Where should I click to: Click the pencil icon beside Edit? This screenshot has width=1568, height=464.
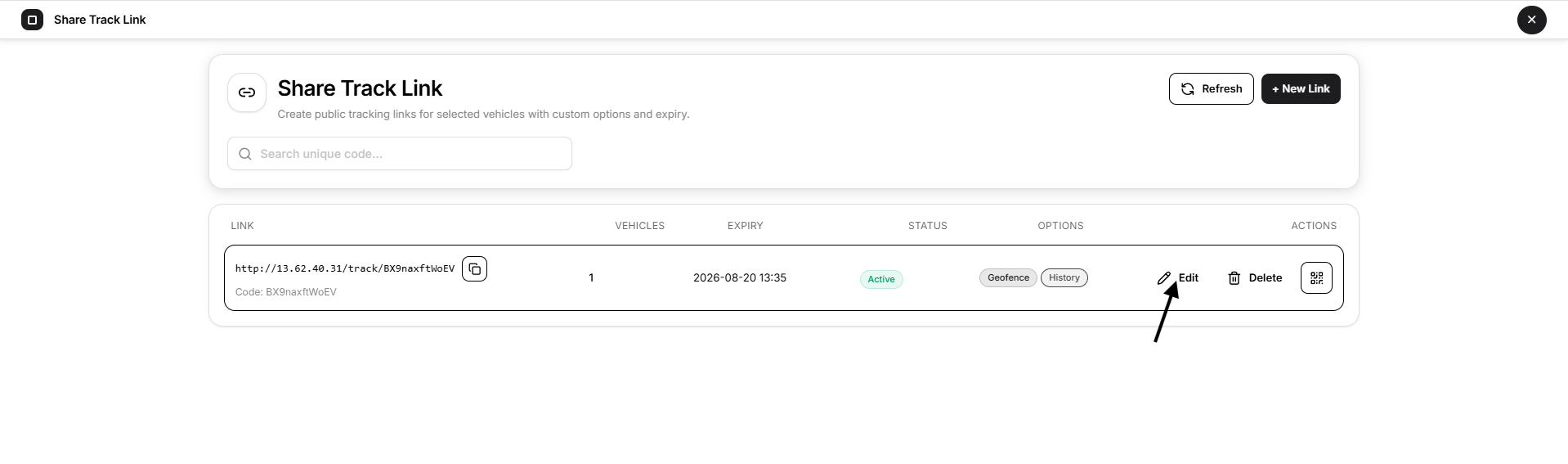point(1164,278)
